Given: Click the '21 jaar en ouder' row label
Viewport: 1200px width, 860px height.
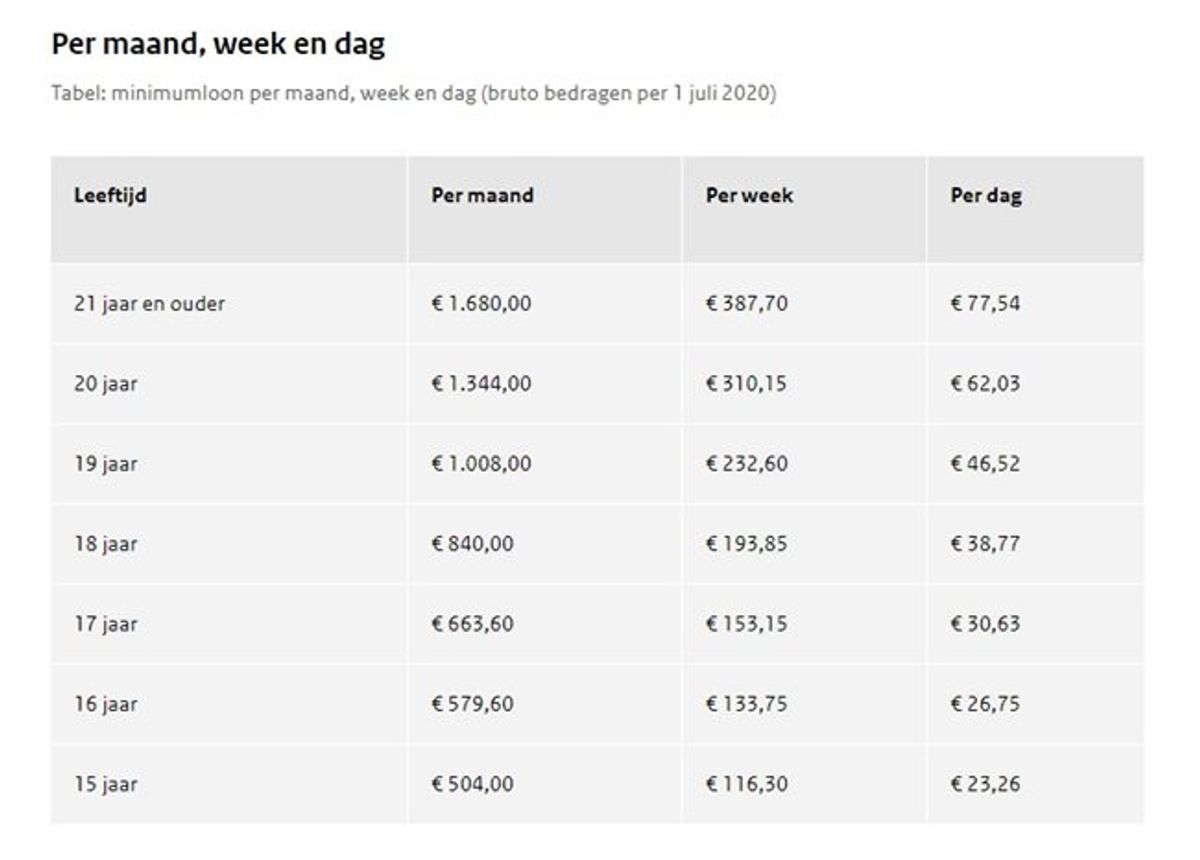Looking at the screenshot, I should tap(149, 303).
